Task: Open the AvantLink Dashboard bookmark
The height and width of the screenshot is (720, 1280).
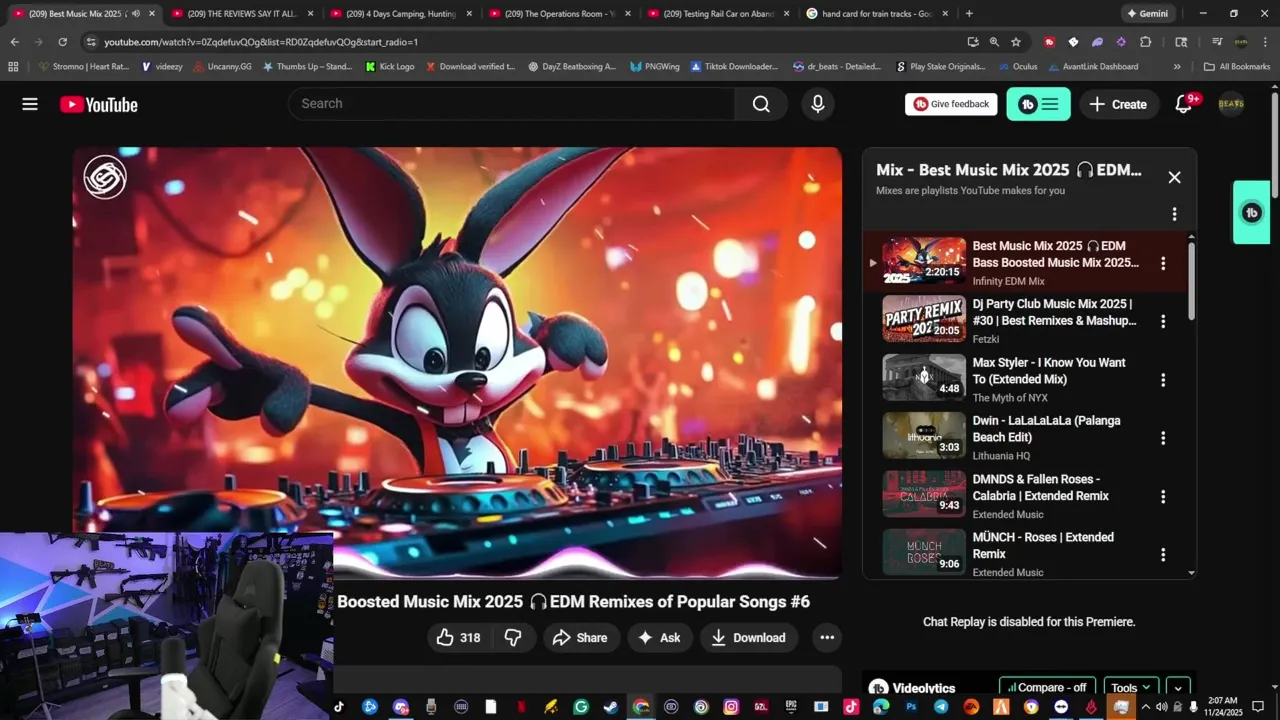Action: click(x=1093, y=67)
